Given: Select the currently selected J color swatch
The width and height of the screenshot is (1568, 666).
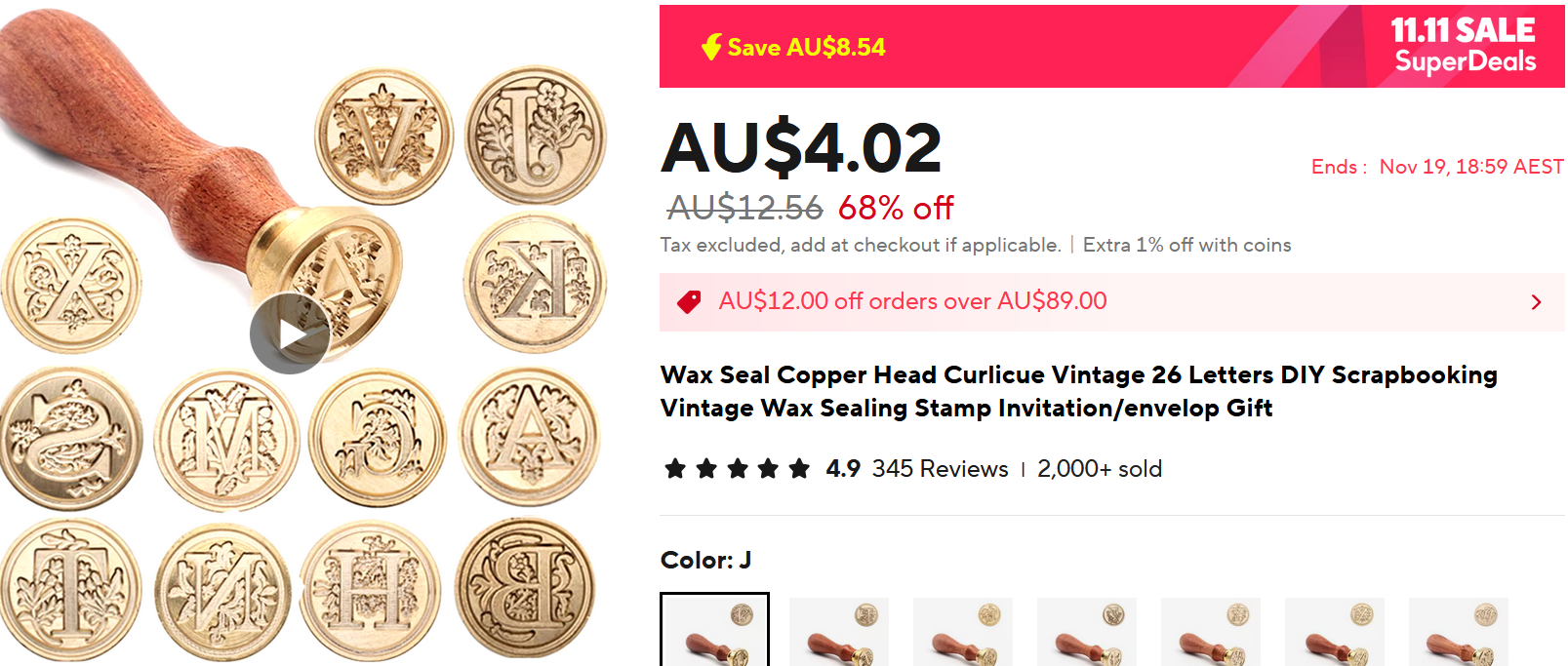Looking at the screenshot, I should click(x=714, y=630).
